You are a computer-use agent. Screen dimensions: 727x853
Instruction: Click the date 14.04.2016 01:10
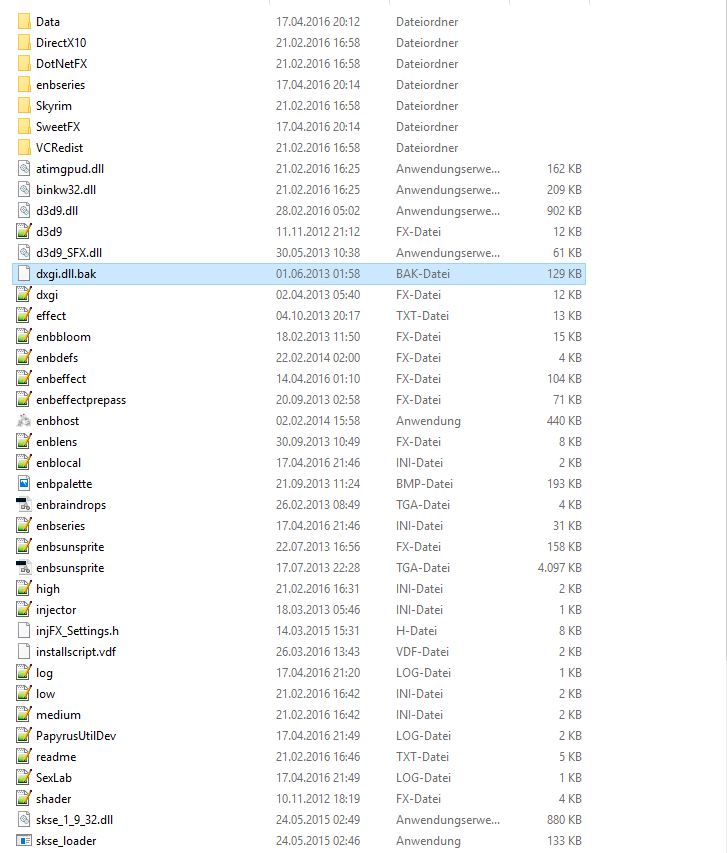pos(318,379)
